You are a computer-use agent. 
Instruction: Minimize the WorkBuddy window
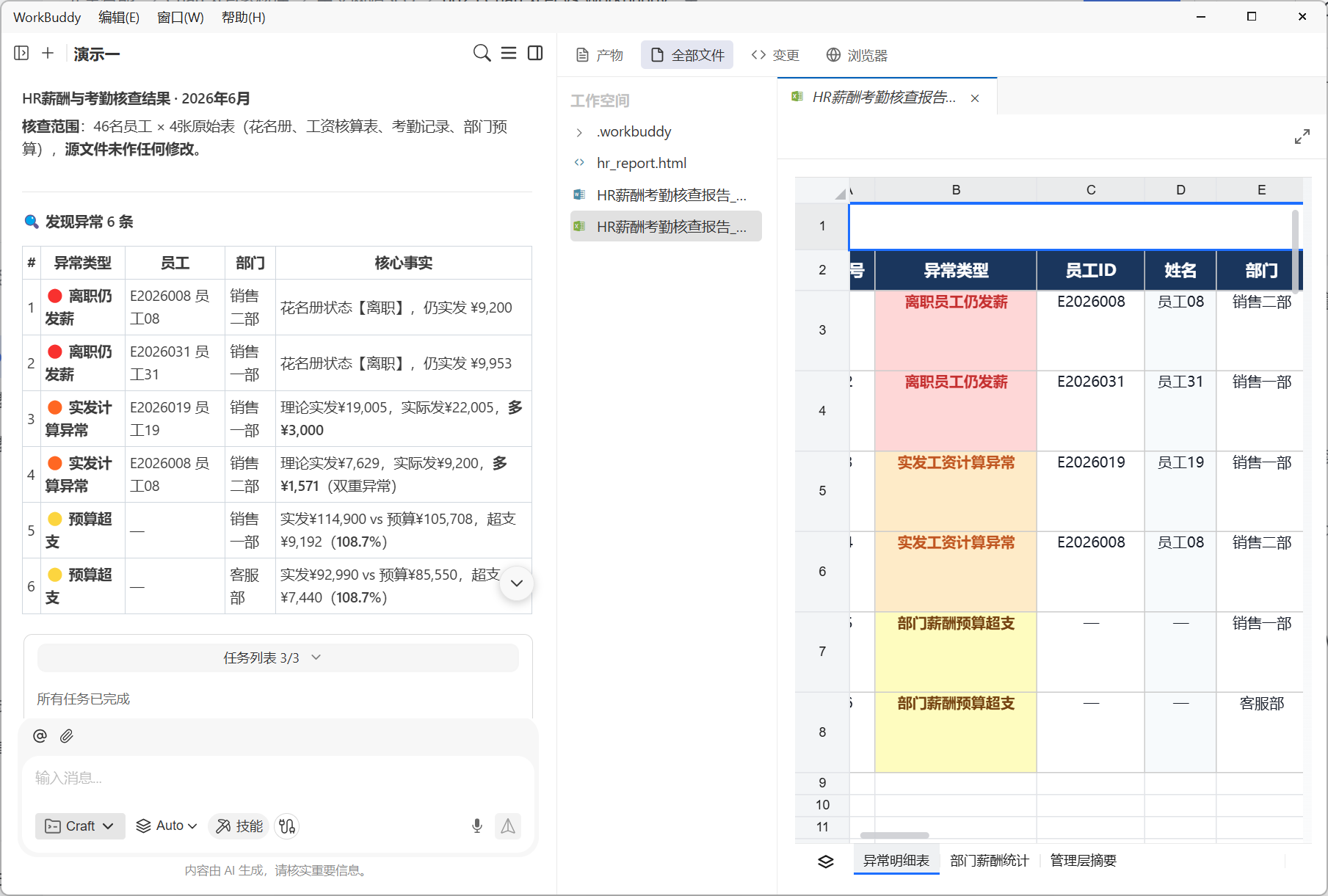click(x=1201, y=17)
